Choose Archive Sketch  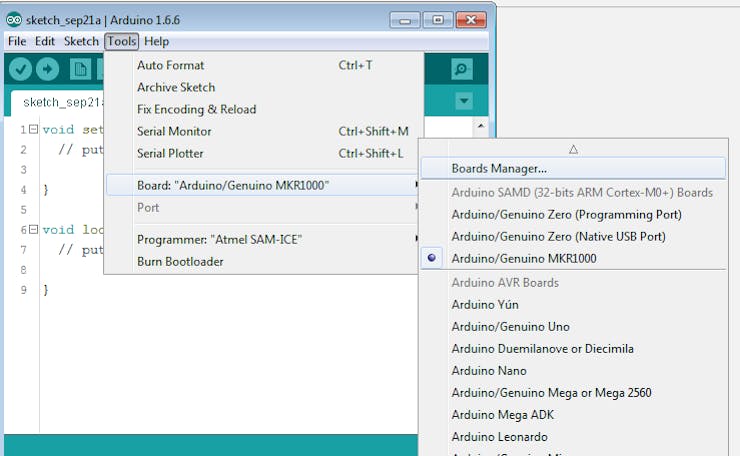(x=262, y=87)
